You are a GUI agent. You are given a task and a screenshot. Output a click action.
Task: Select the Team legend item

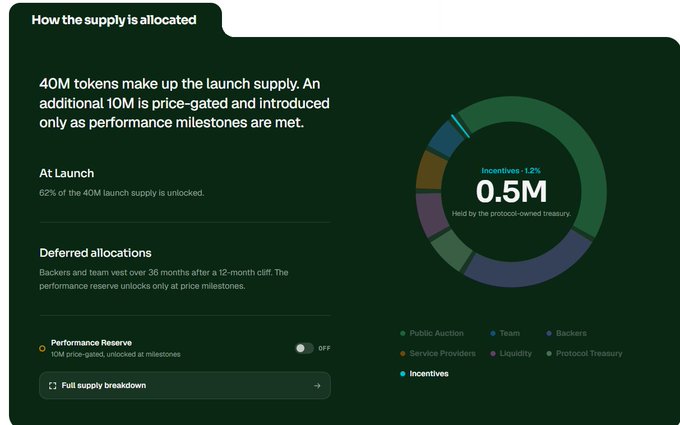[505, 333]
